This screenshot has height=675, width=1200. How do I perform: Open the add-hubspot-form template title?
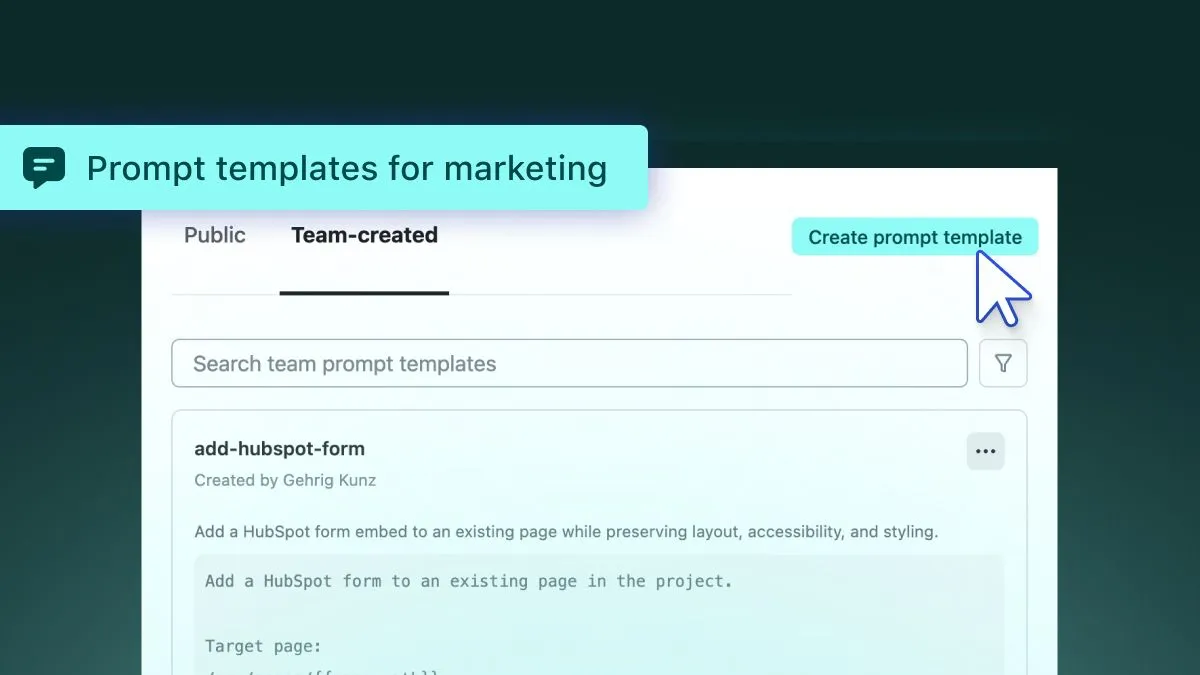[x=279, y=449]
